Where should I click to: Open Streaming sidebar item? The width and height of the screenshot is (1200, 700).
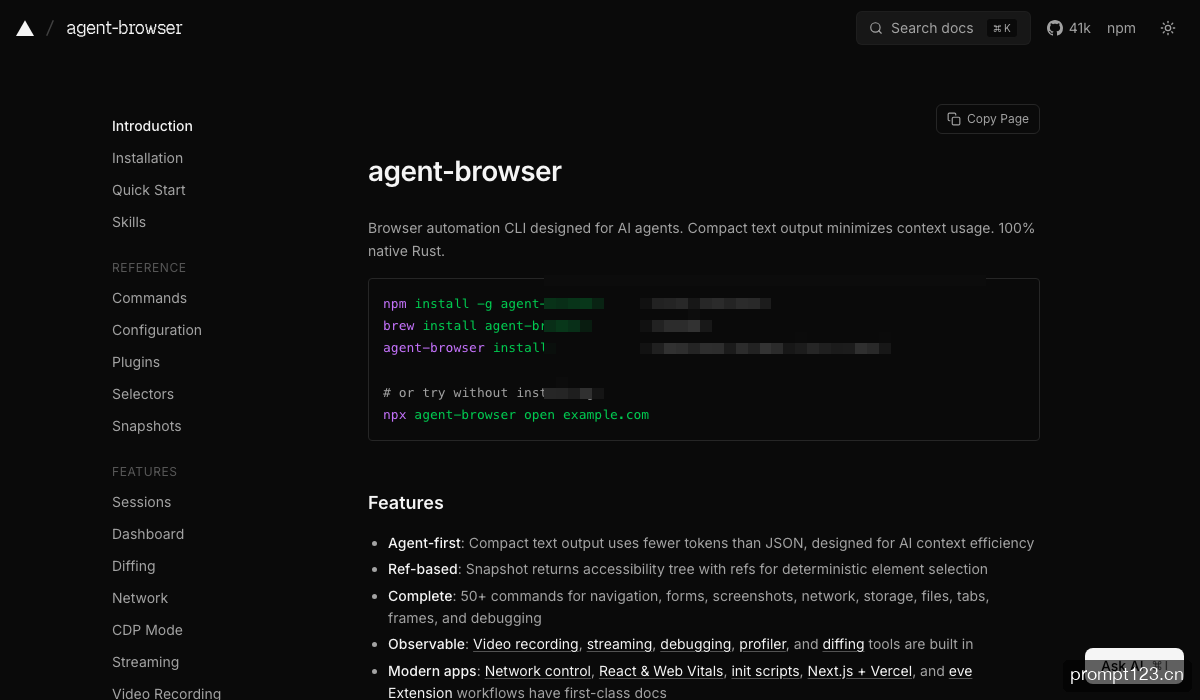145,662
